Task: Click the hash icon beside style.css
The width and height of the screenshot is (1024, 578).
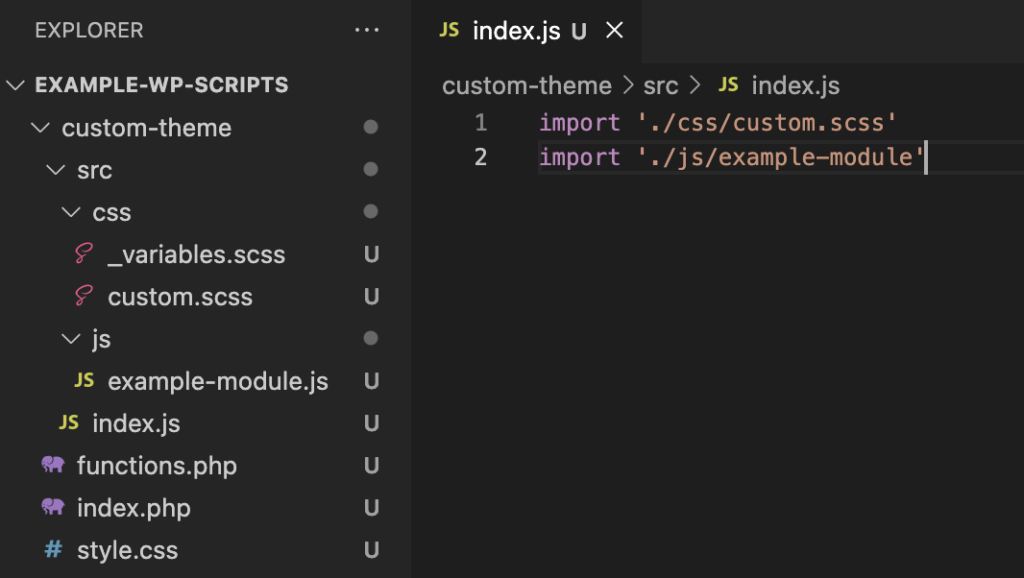Action: (x=53, y=549)
